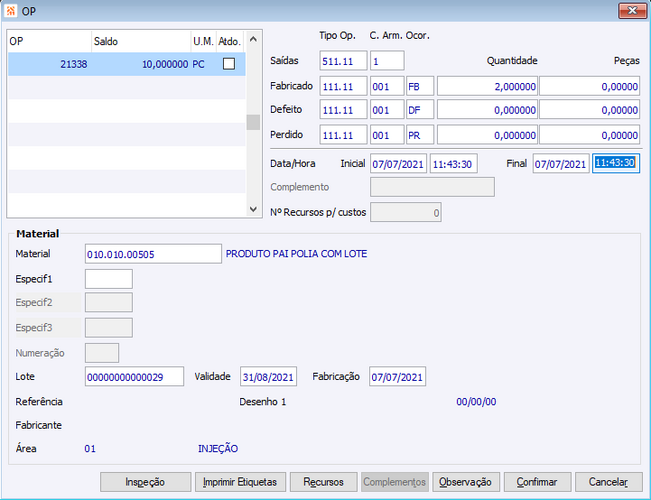Open the Recursos button
The width and height of the screenshot is (651, 500).
(x=323, y=482)
